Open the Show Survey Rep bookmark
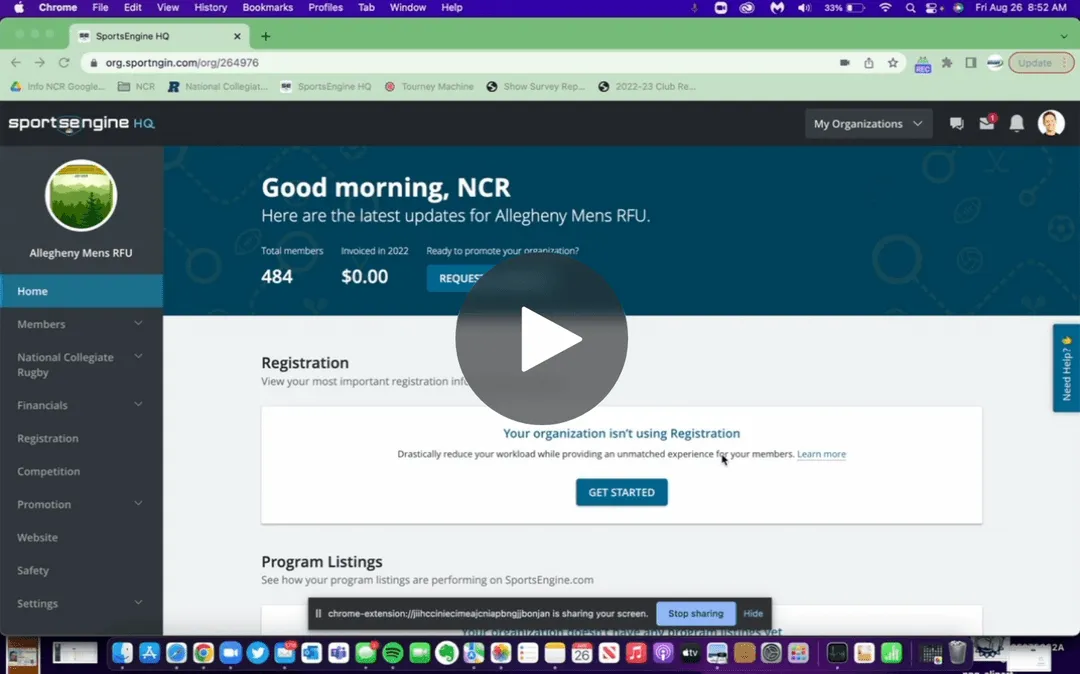Screen dimensions: 1080x674 tap(535, 87)
